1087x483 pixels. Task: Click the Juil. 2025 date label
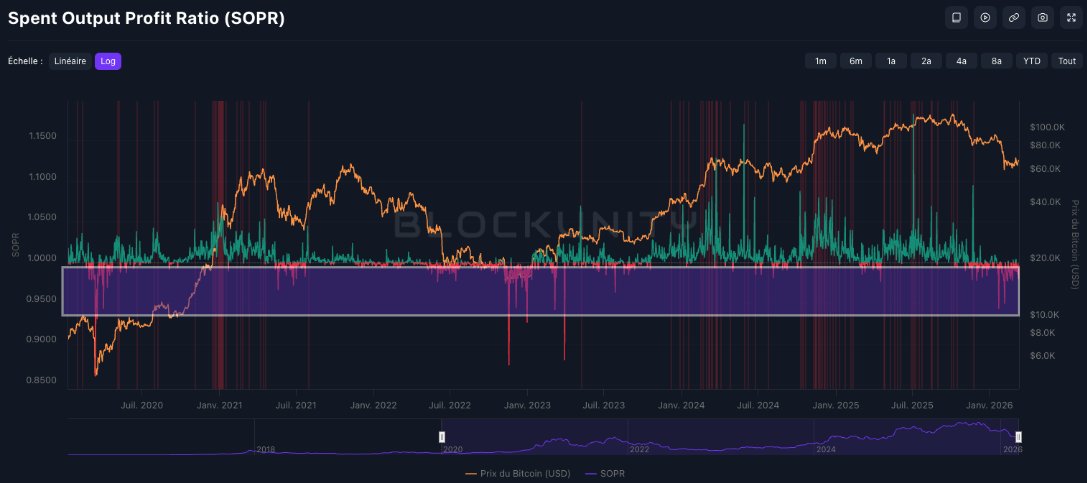[912, 405]
